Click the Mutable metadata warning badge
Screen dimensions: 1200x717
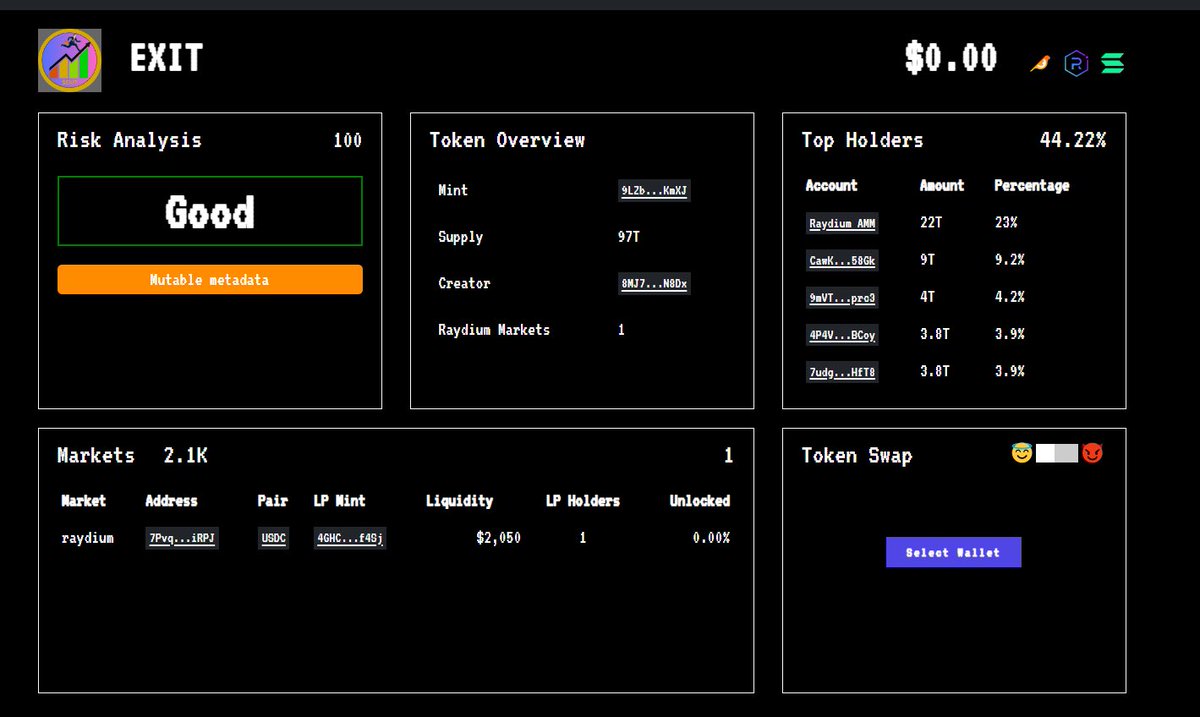[x=210, y=280]
